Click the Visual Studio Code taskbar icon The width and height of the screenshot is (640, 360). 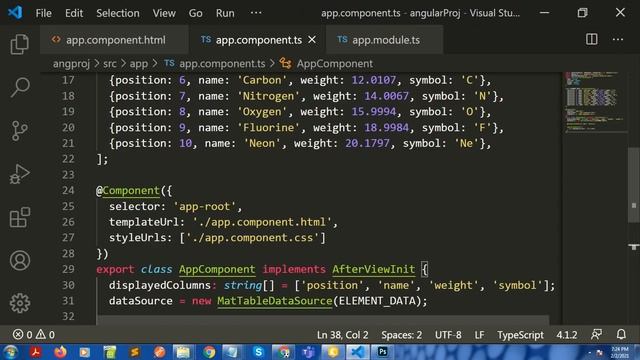point(358,352)
